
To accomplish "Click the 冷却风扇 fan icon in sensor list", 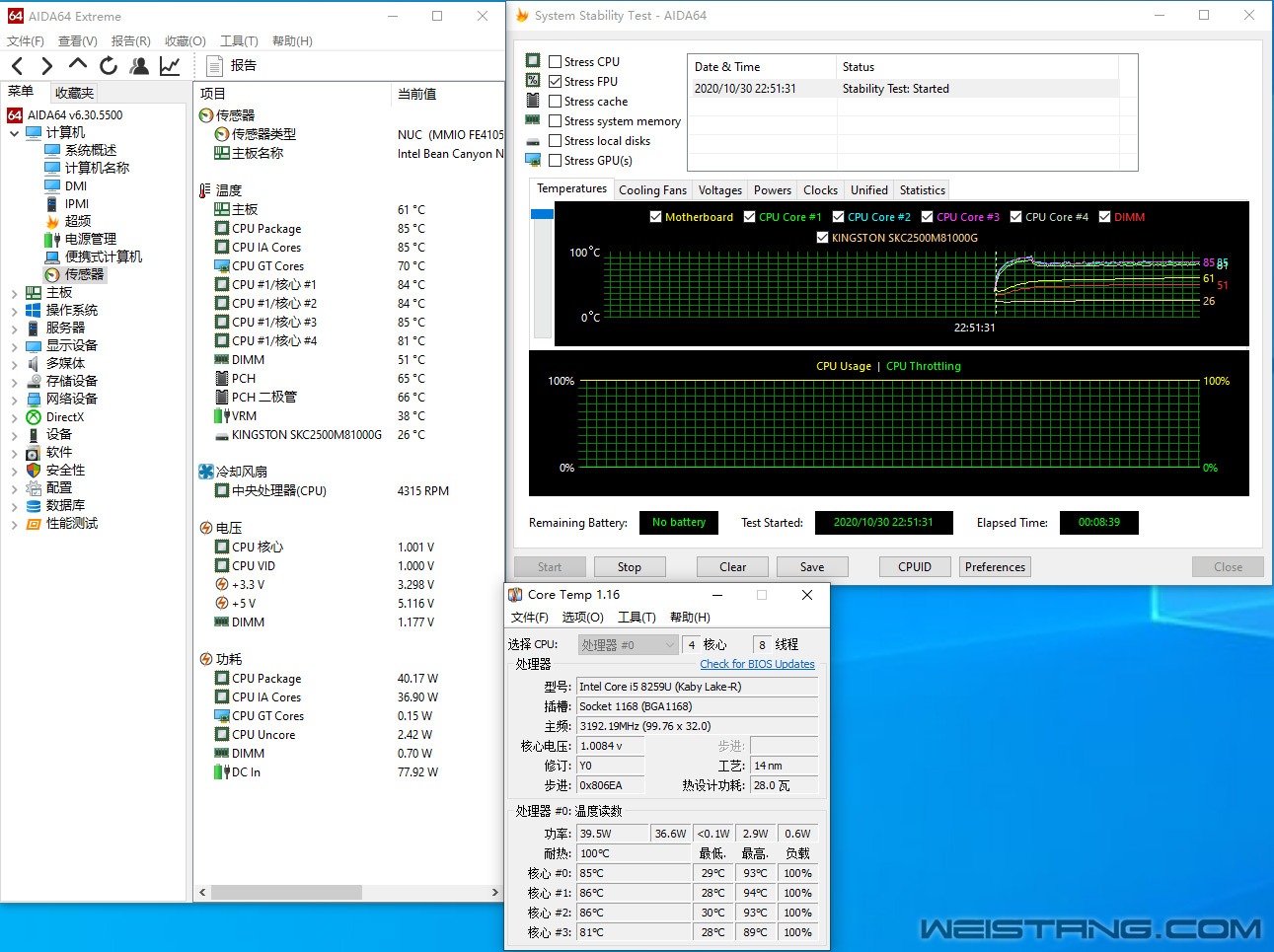I will (x=206, y=472).
